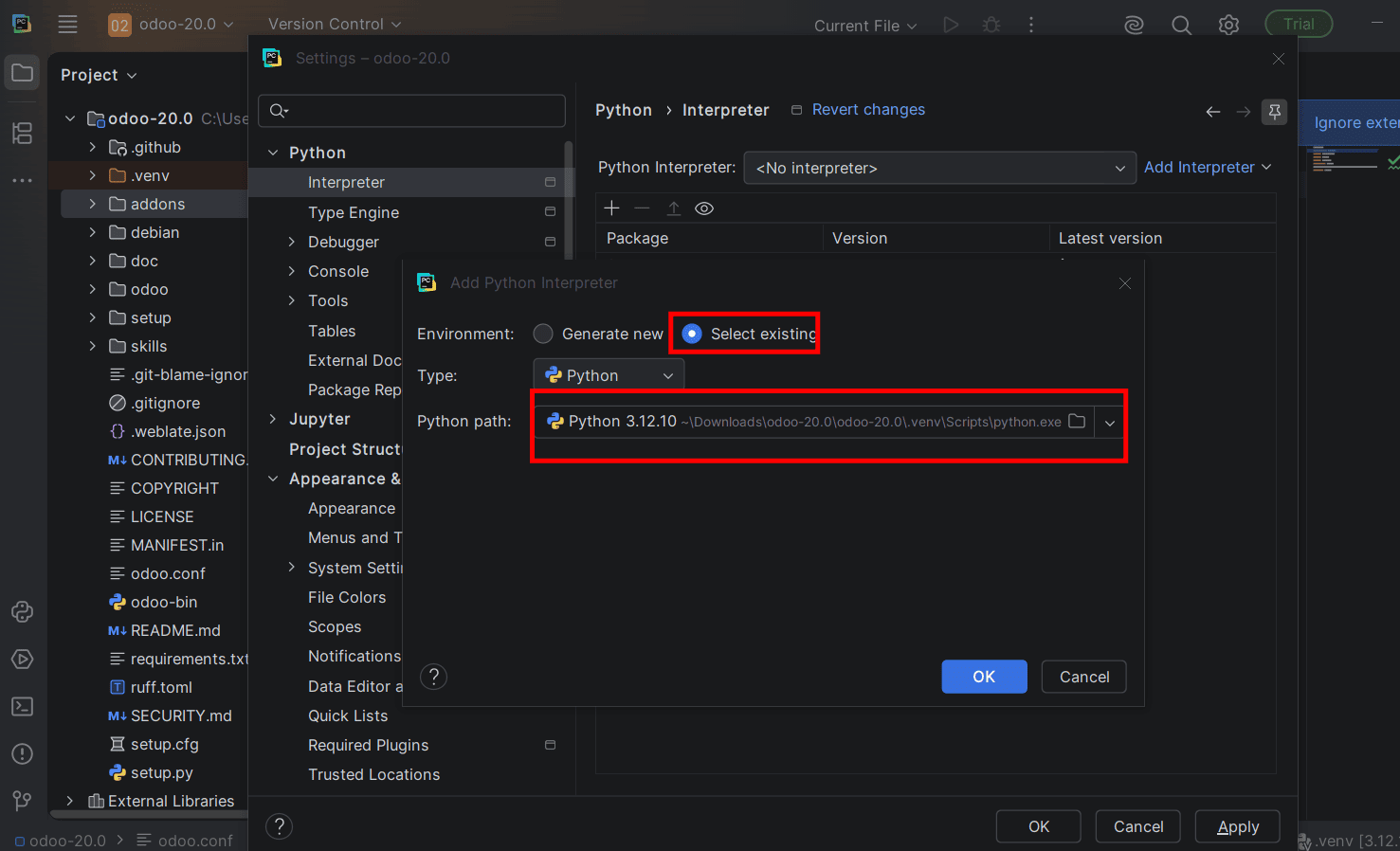Open the Python Packages tool window
This screenshot has height=851, width=1400.
point(23,612)
